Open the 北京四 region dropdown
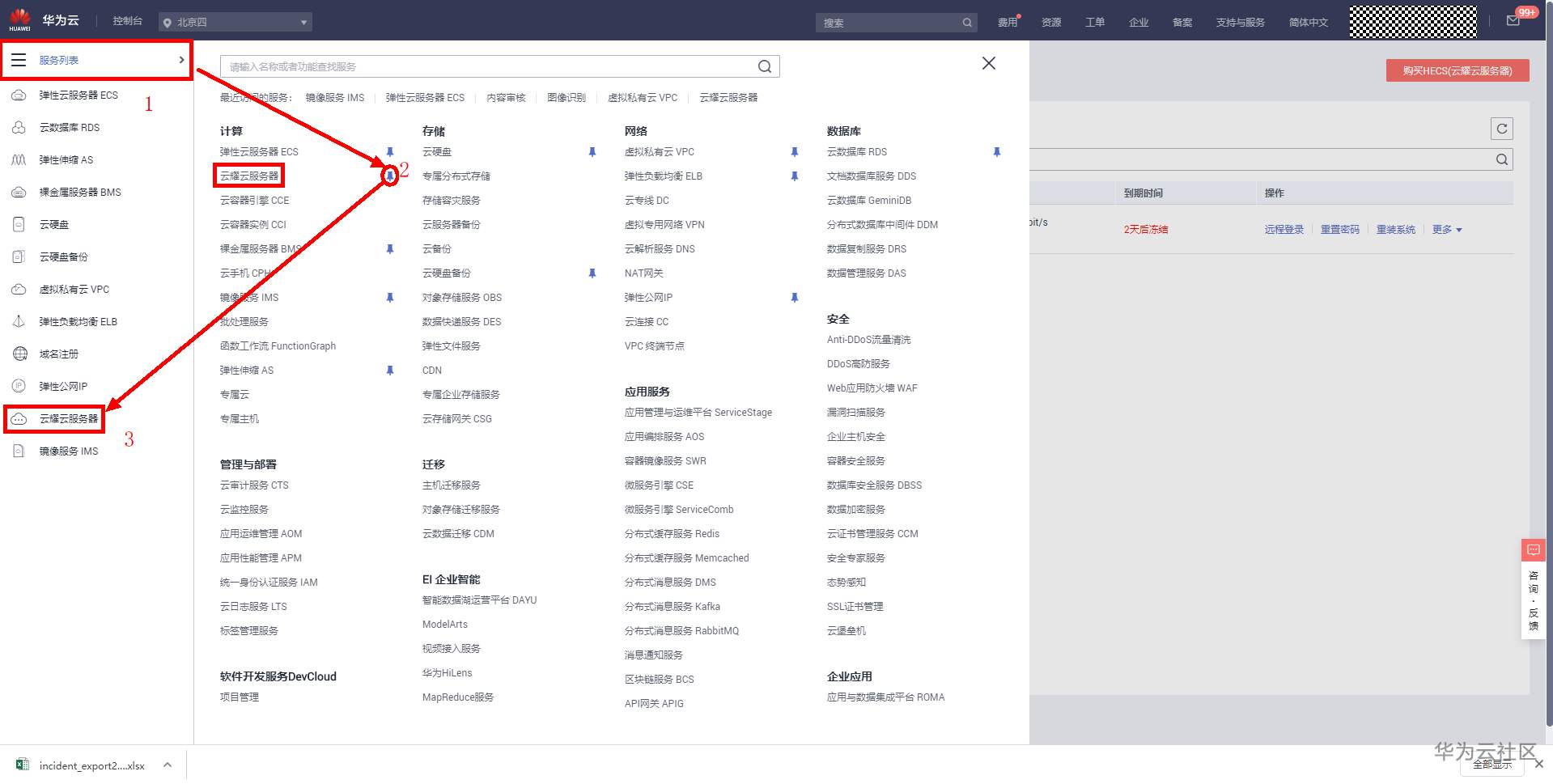This screenshot has height=784, width=1553. pyautogui.click(x=235, y=23)
